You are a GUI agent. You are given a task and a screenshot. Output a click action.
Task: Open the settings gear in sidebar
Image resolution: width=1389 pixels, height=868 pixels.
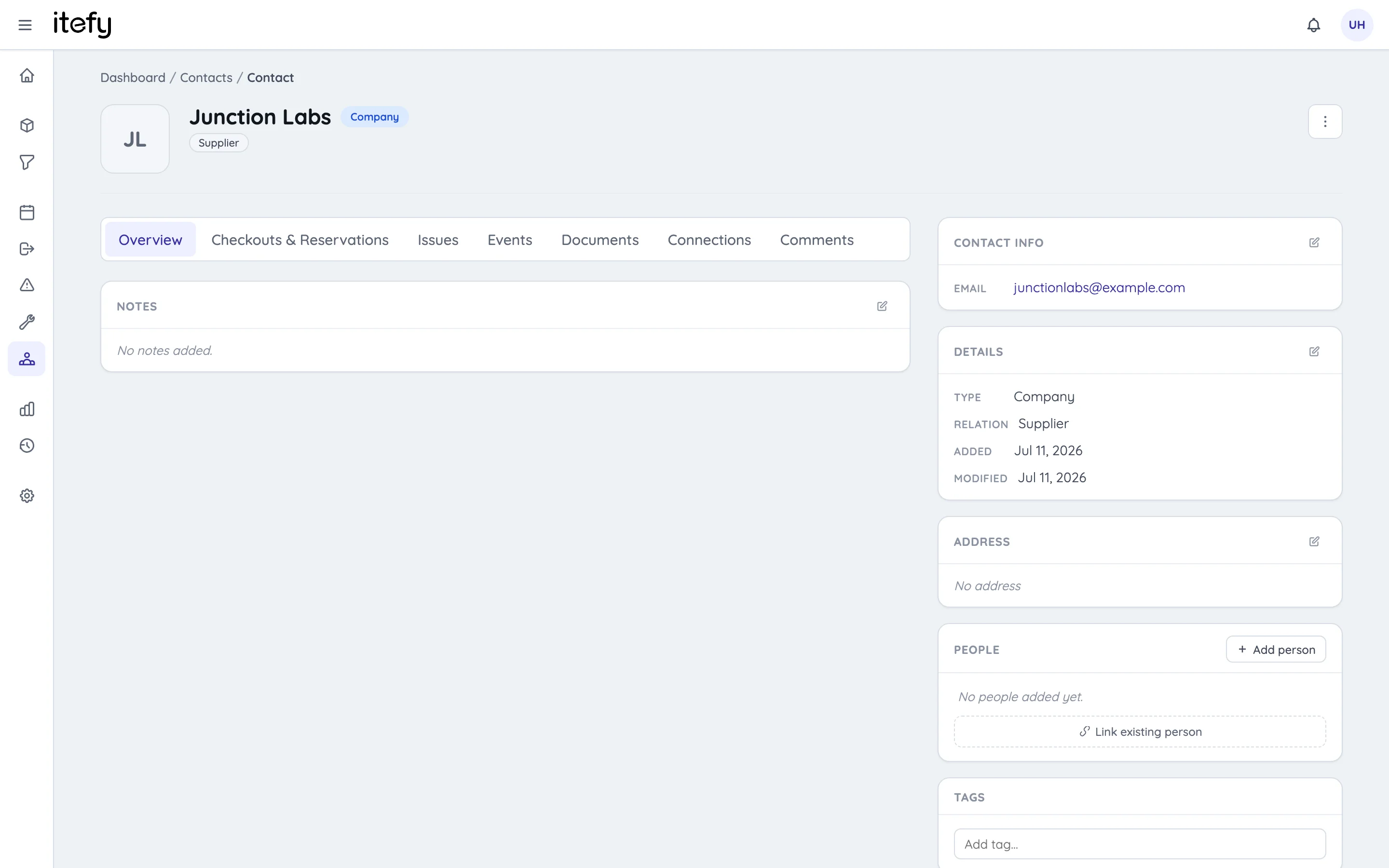(x=27, y=496)
